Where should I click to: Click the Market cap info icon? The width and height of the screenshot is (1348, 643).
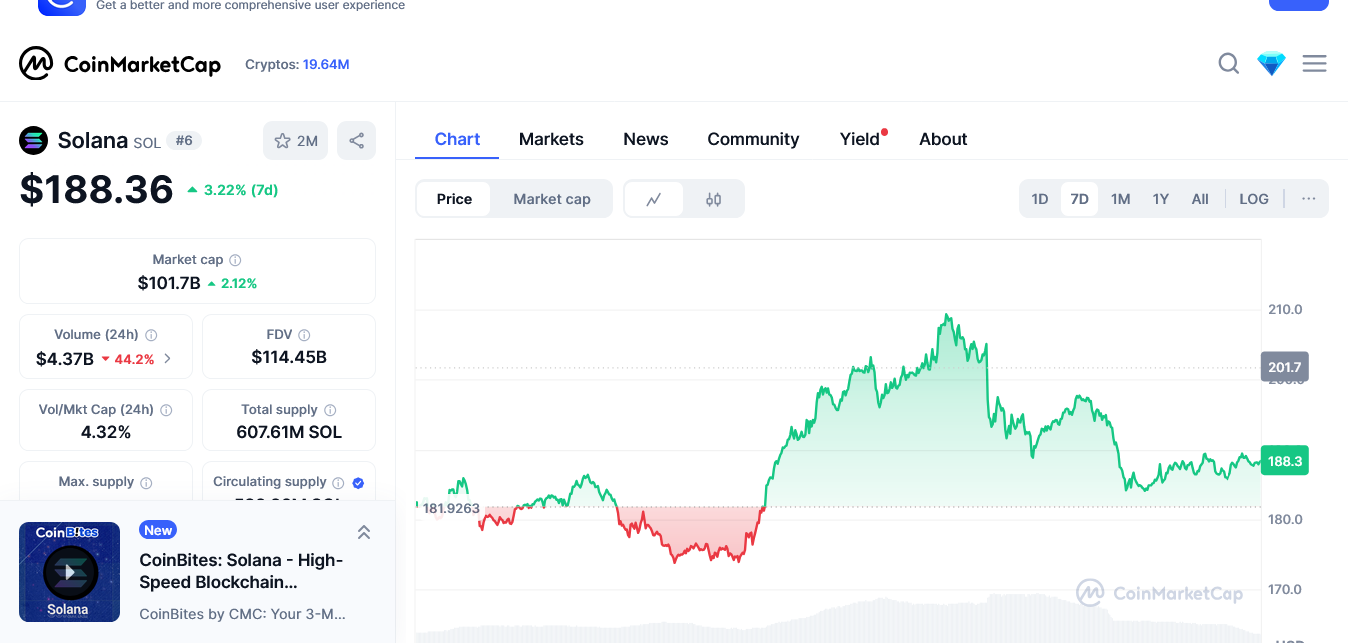[x=235, y=260]
